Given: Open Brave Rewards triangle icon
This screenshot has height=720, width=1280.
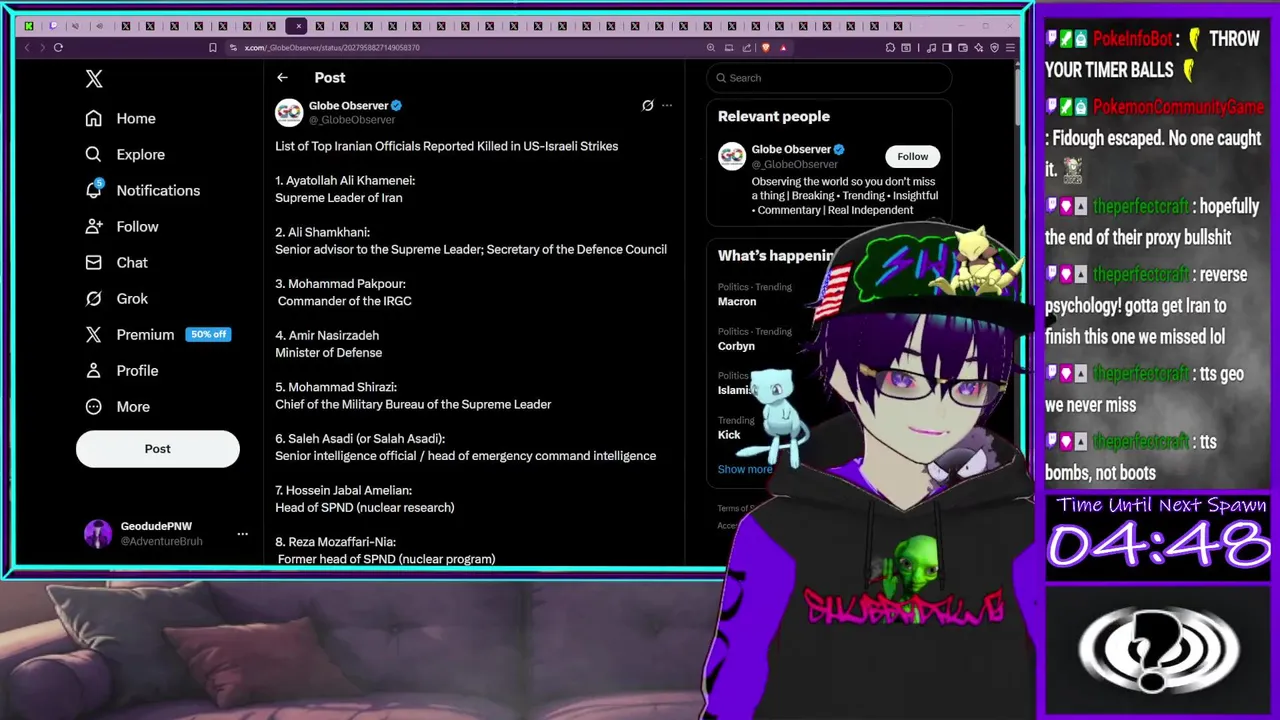Looking at the screenshot, I should pos(783,47).
